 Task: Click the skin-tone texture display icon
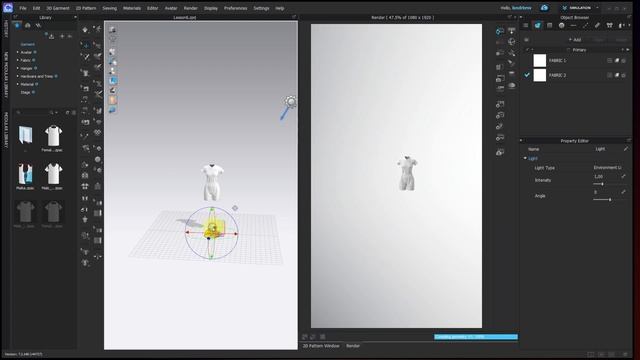[113, 100]
